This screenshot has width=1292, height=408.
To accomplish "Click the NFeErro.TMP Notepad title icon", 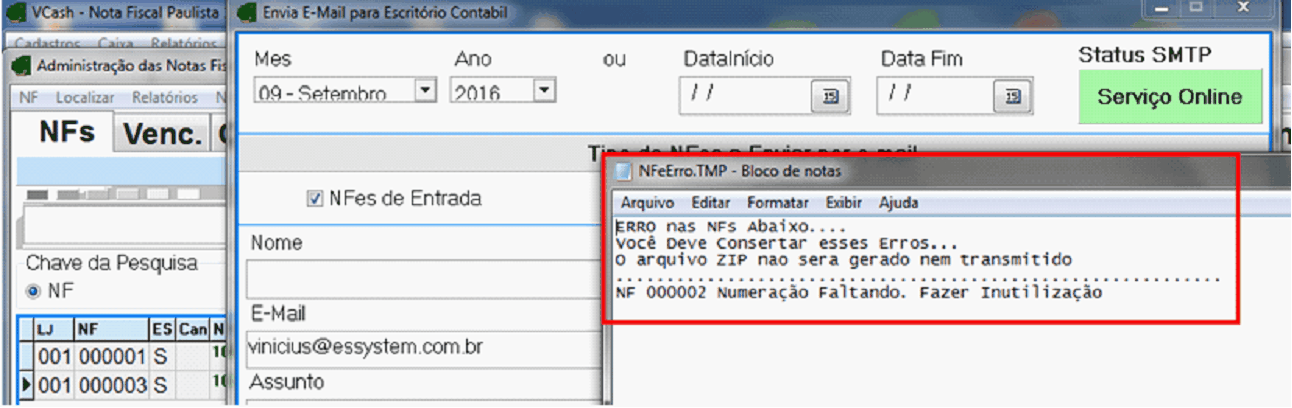I will pyautogui.click(x=624, y=171).
